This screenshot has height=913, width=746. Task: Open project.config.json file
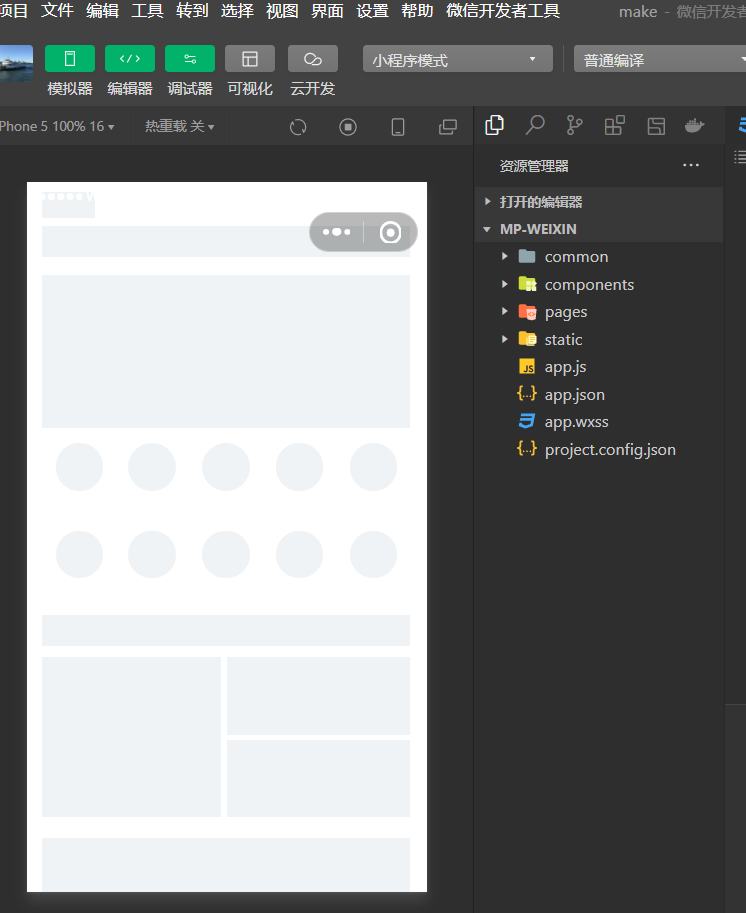tap(609, 450)
